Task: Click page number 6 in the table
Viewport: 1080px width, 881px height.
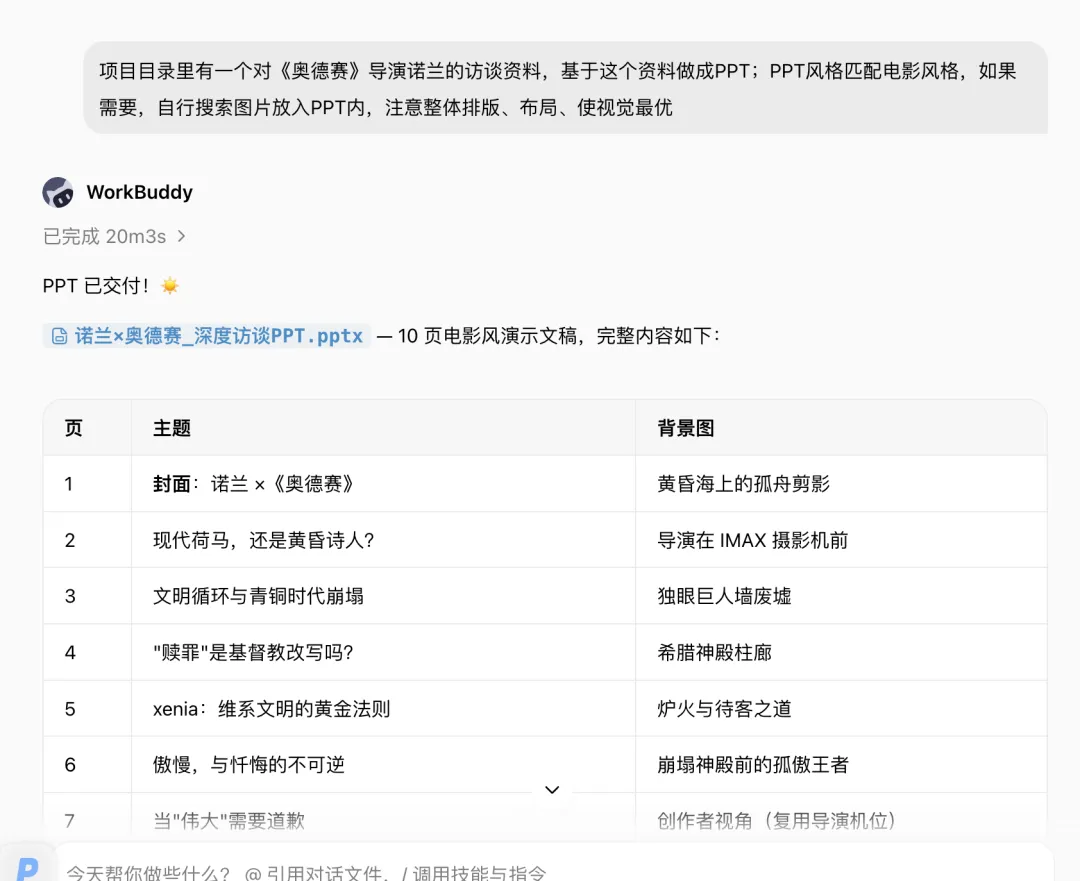Action: pos(70,765)
